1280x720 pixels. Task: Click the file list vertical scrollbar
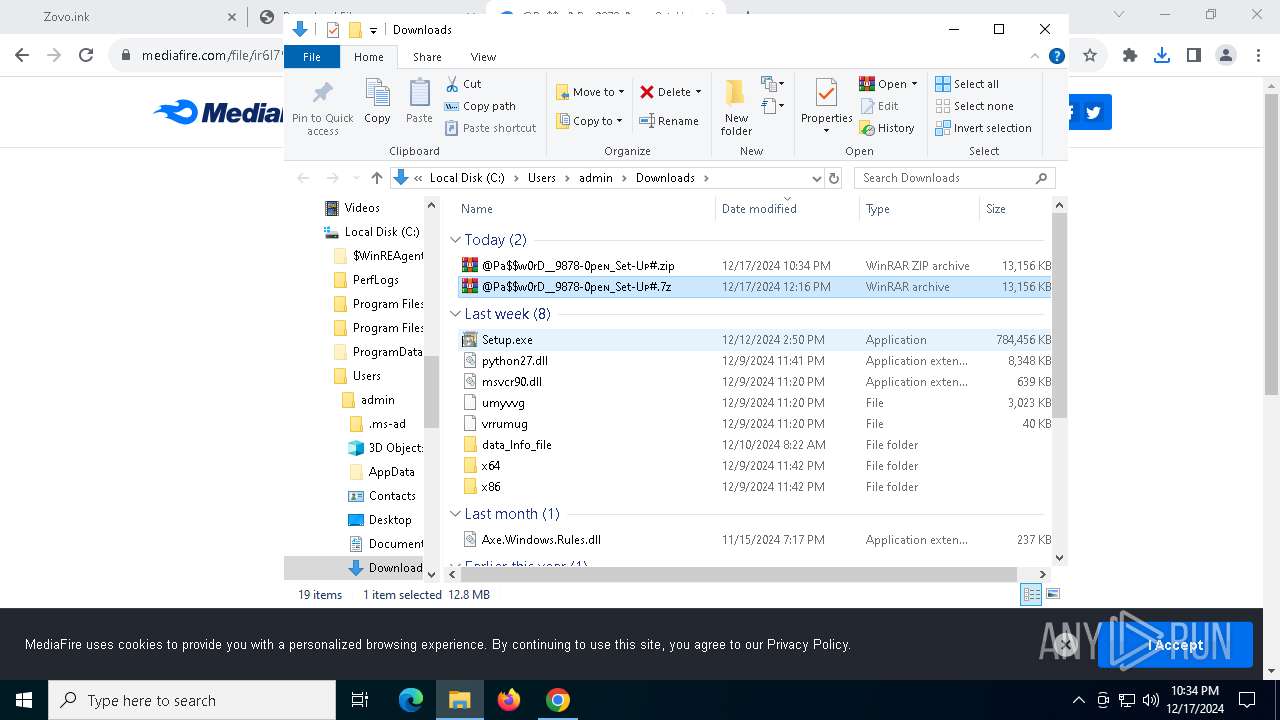1060,315
